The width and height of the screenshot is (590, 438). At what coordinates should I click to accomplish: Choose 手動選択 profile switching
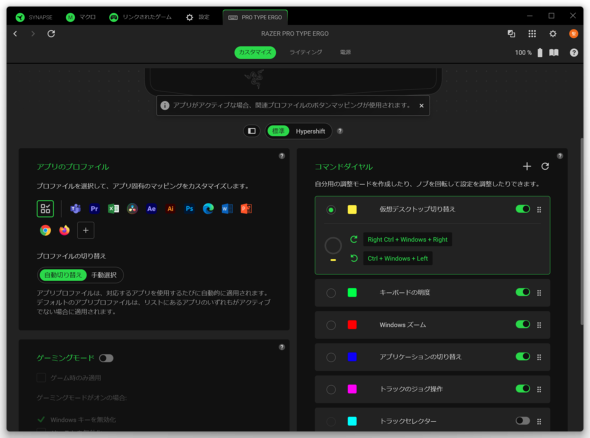104,275
